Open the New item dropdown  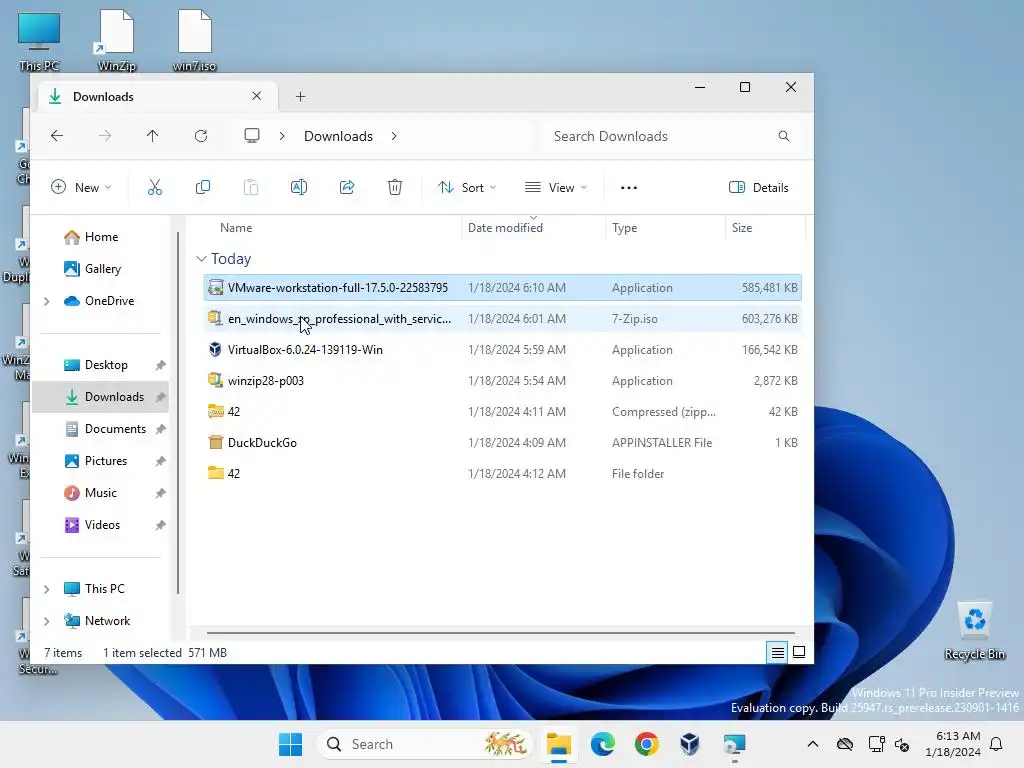click(81, 187)
